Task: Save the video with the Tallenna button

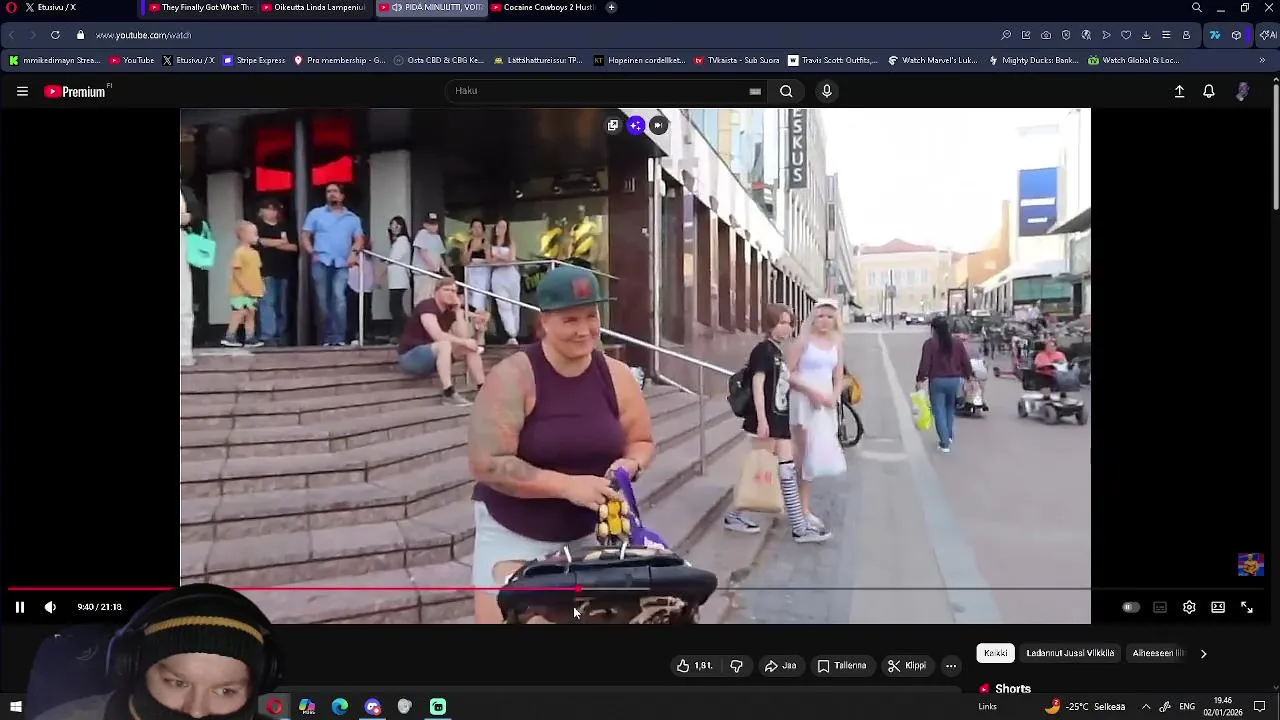Action: pos(842,666)
